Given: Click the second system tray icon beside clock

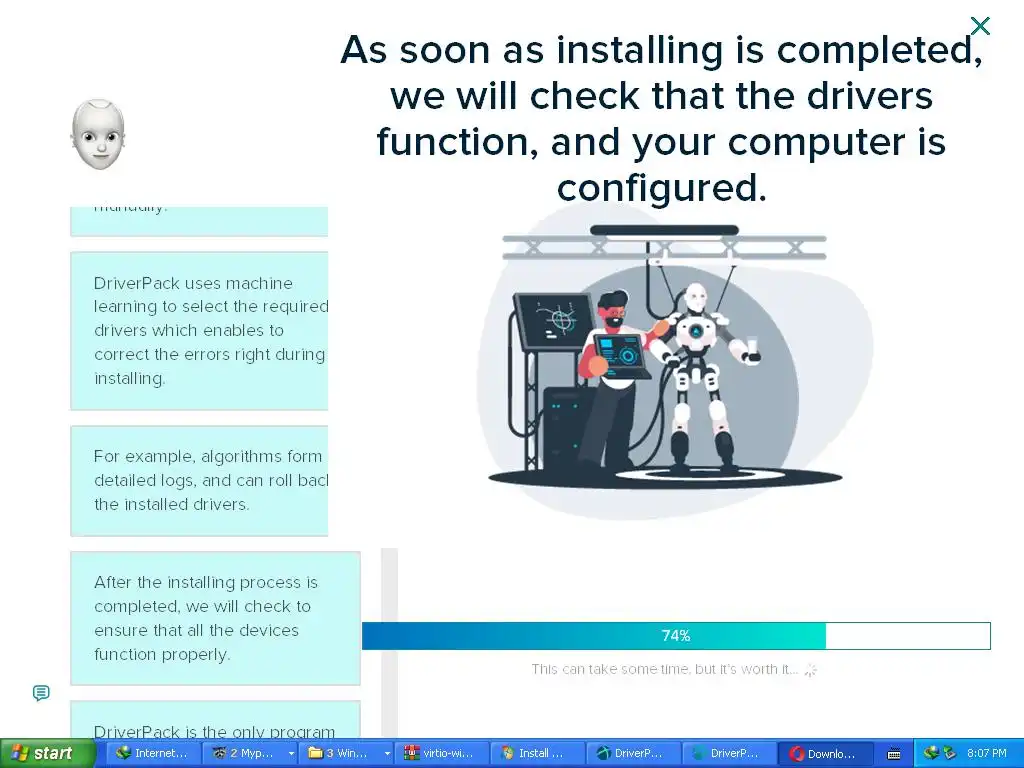Looking at the screenshot, I should (x=949, y=753).
